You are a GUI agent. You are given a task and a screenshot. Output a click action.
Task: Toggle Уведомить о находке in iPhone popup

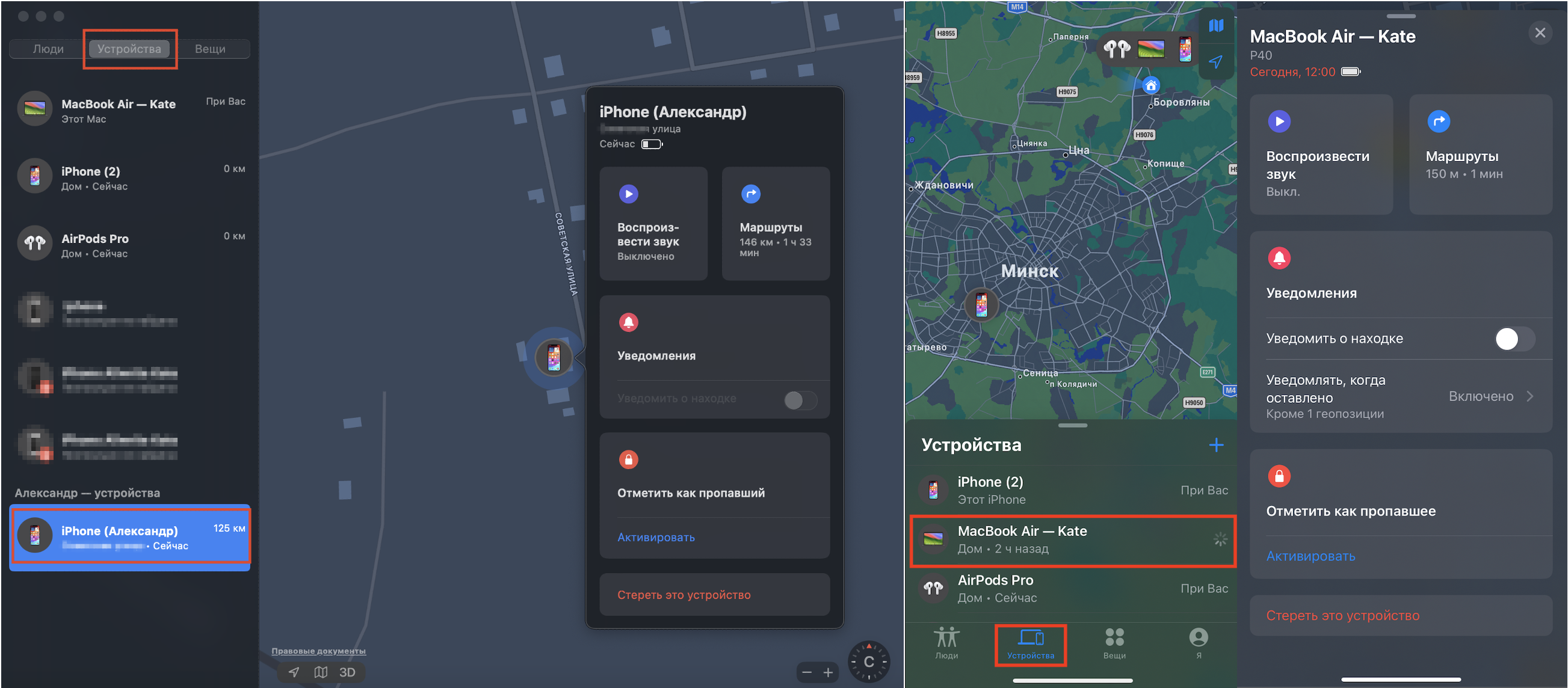point(800,400)
